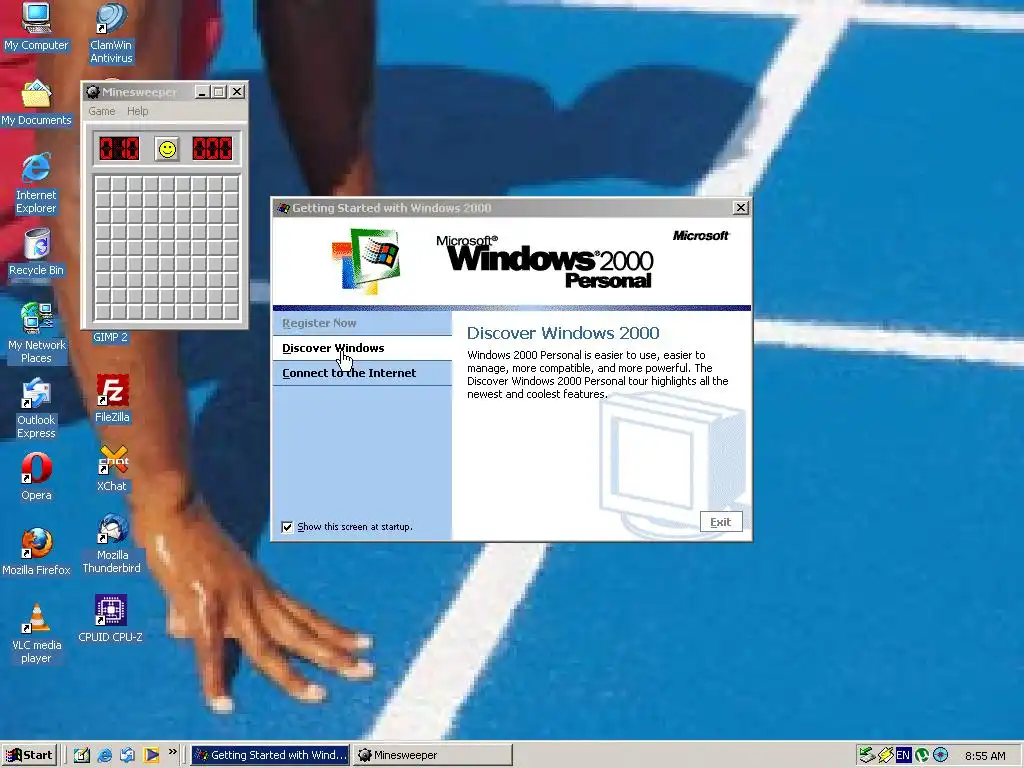Select Connect to the Internet option
This screenshot has height=768, width=1024.
pos(362,373)
